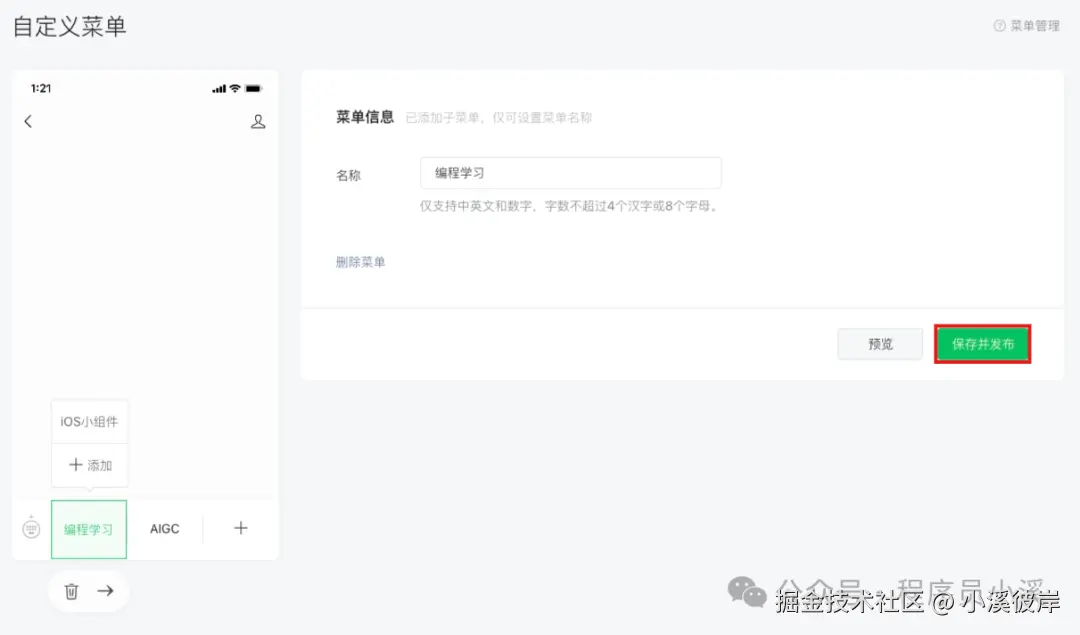Click the back chevron in the phone preview
The width and height of the screenshot is (1080, 635).
28,121
